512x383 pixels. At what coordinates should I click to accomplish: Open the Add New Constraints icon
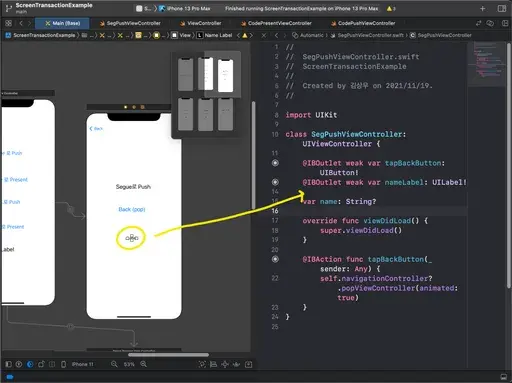point(225,364)
